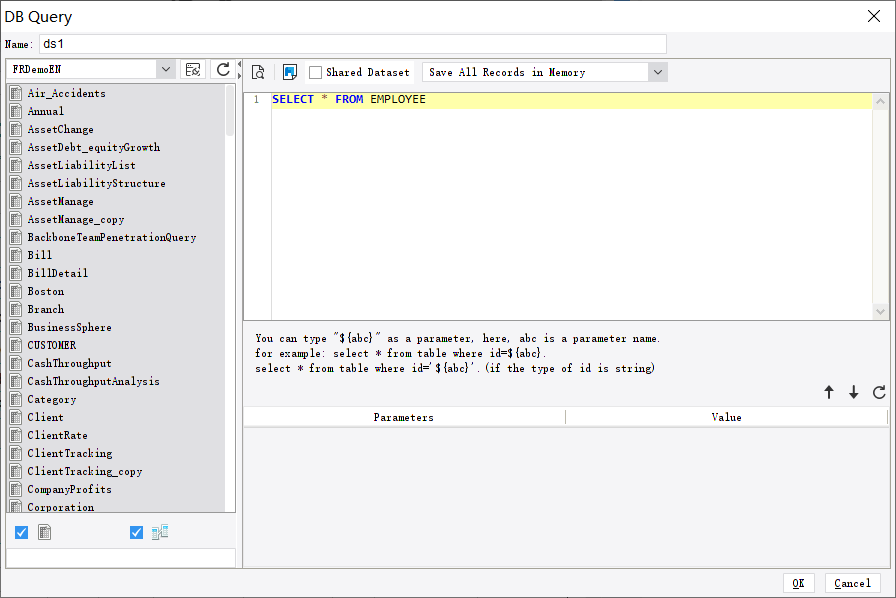The width and height of the screenshot is (896, 598).
Task: Confirm the query with OK
Action: 799,583
